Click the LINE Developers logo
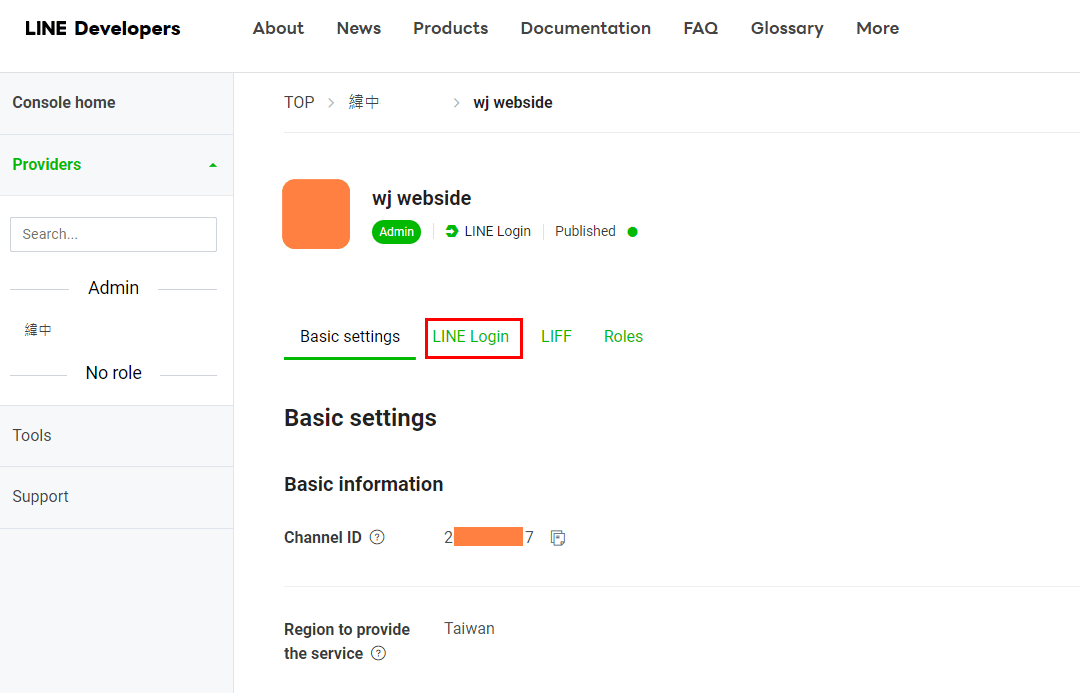 point(103,28)
